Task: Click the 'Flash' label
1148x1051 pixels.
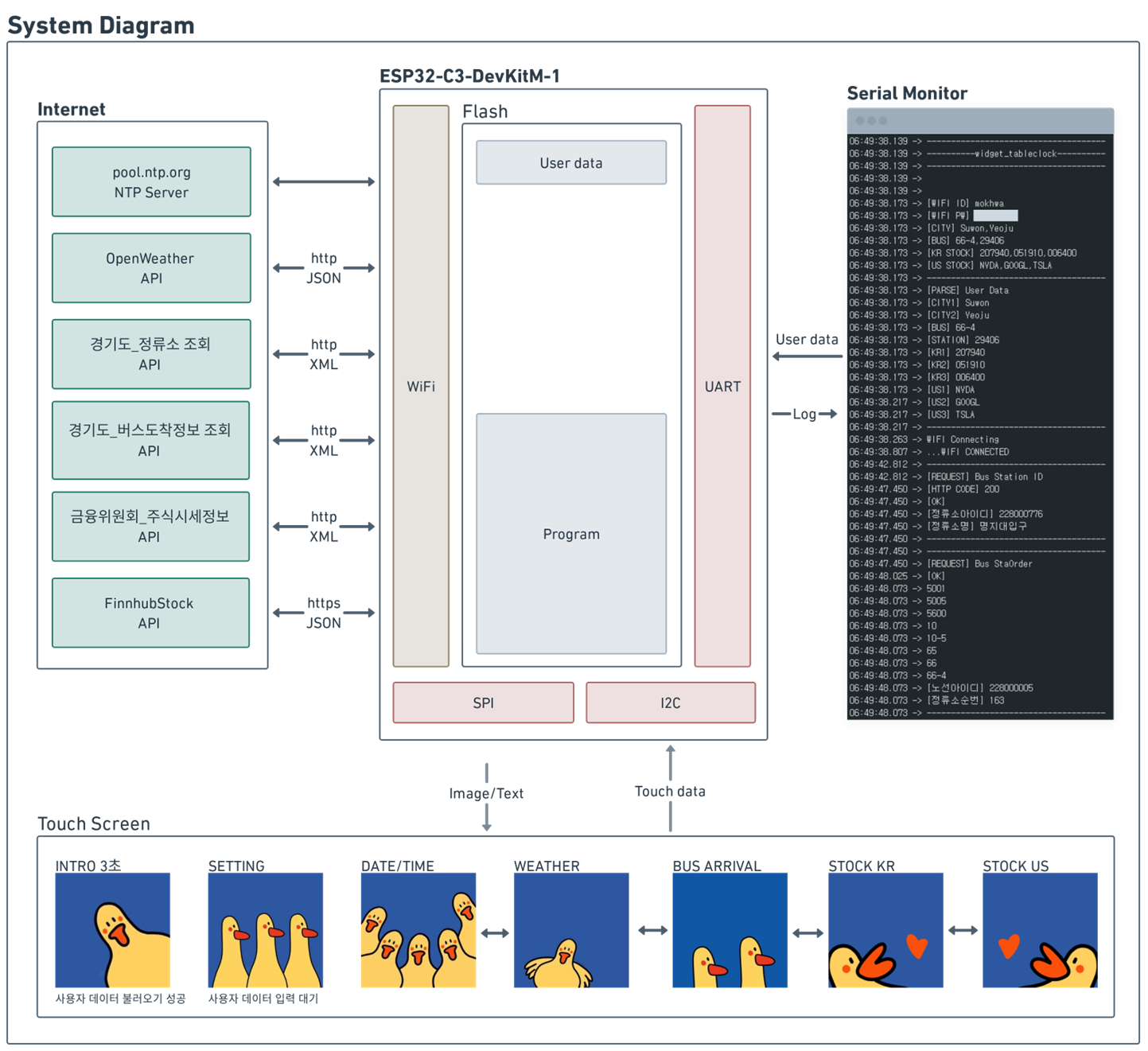Action: (484, 111)
